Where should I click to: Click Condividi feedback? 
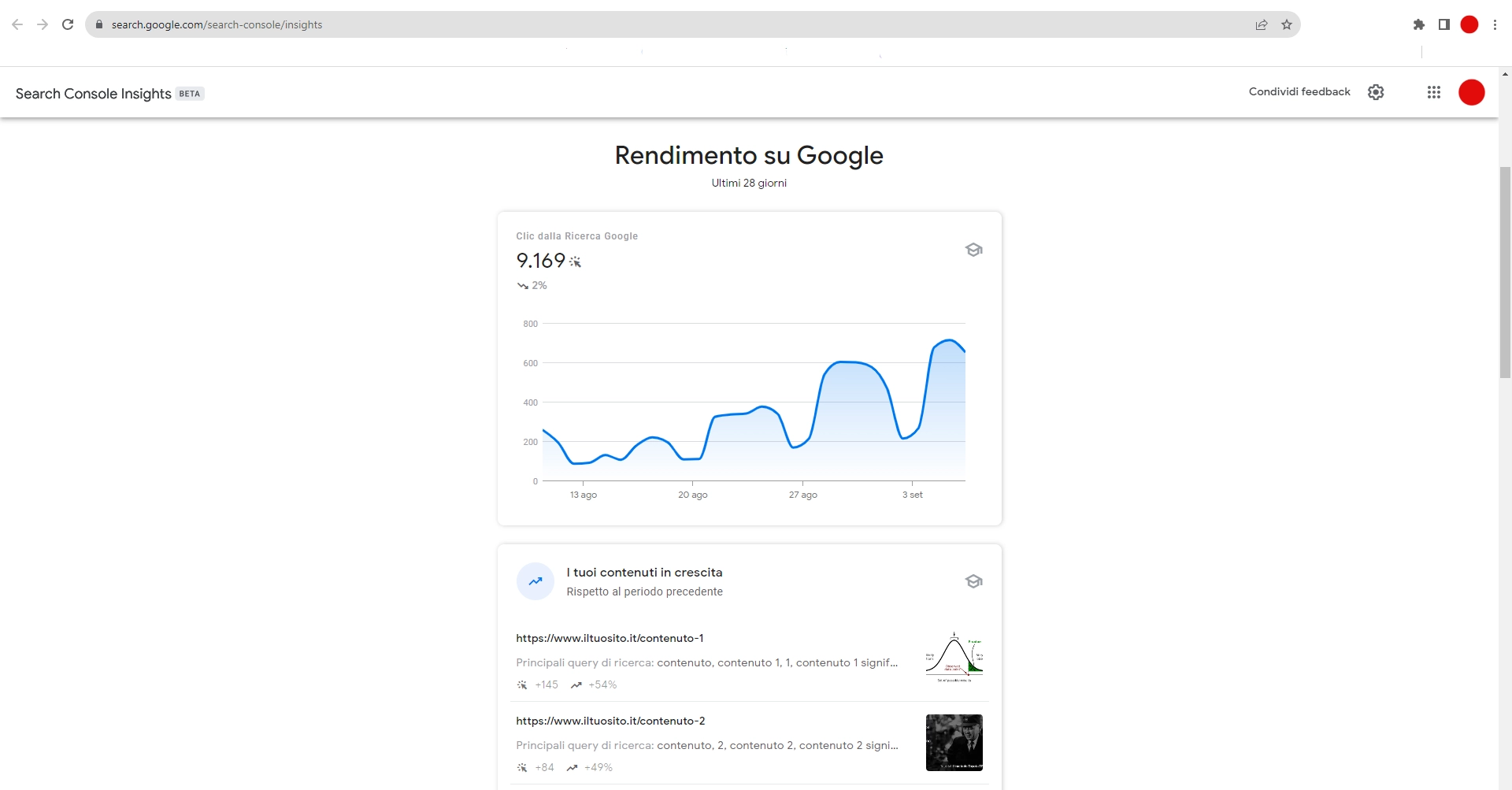[1299, 92]
